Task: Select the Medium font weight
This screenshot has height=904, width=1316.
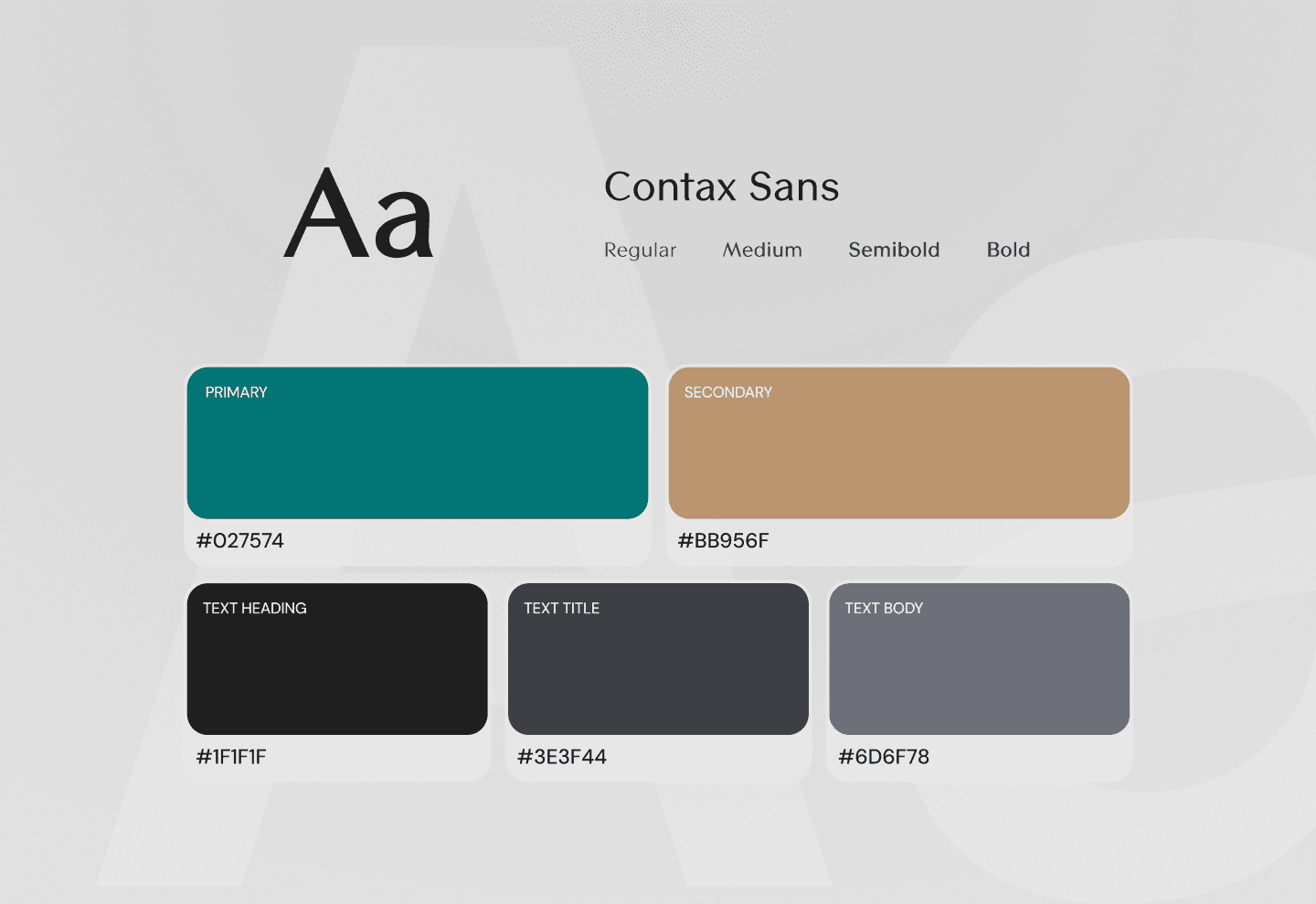Action: tap(761, 250)
